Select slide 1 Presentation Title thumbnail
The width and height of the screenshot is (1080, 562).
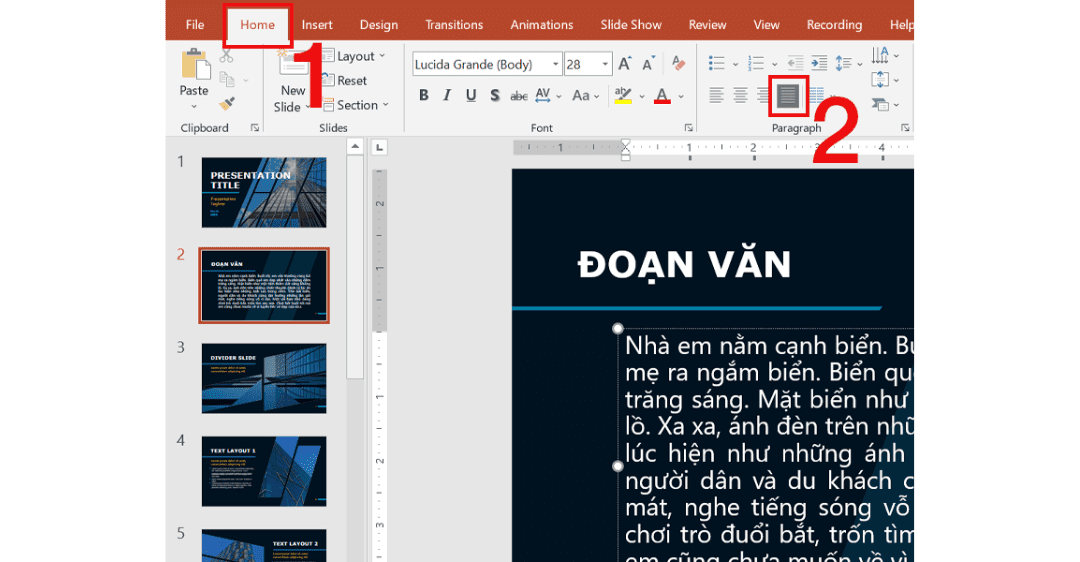(264, 193)
